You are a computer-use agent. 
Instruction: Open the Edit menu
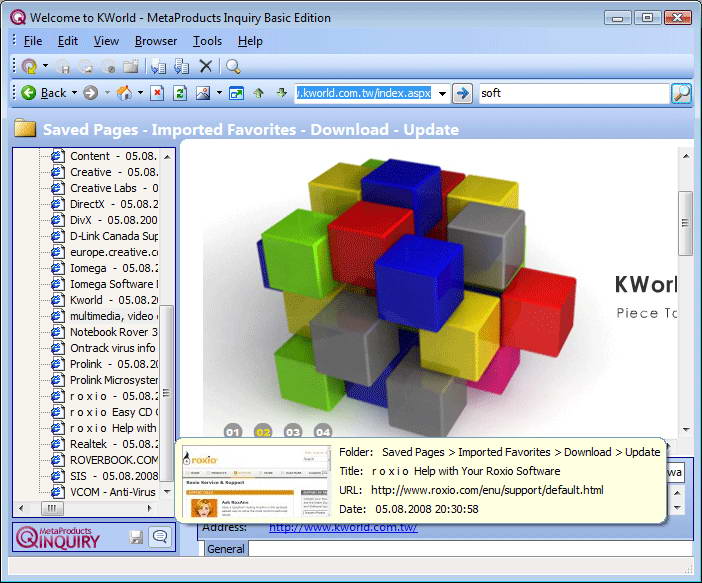68,41
